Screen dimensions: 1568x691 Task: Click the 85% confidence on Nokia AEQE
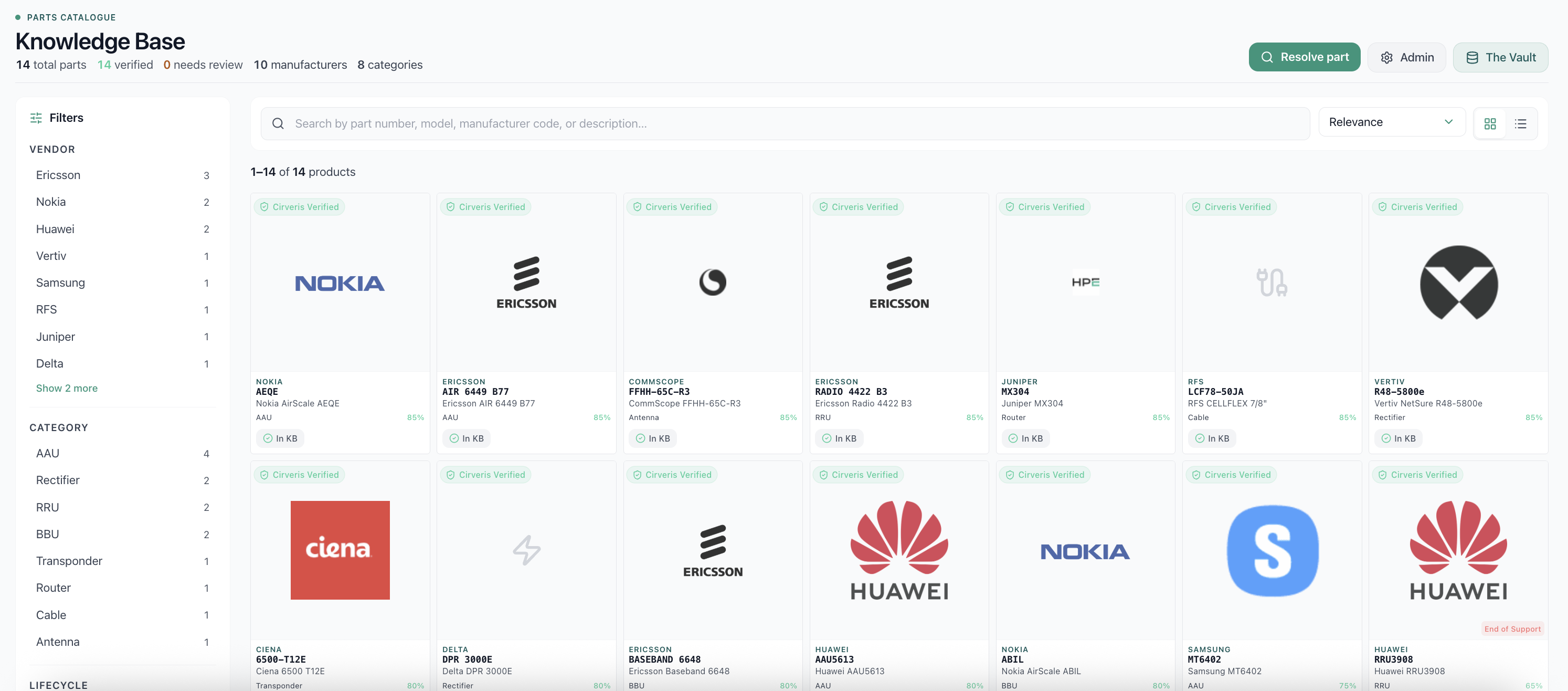[415, 417]
